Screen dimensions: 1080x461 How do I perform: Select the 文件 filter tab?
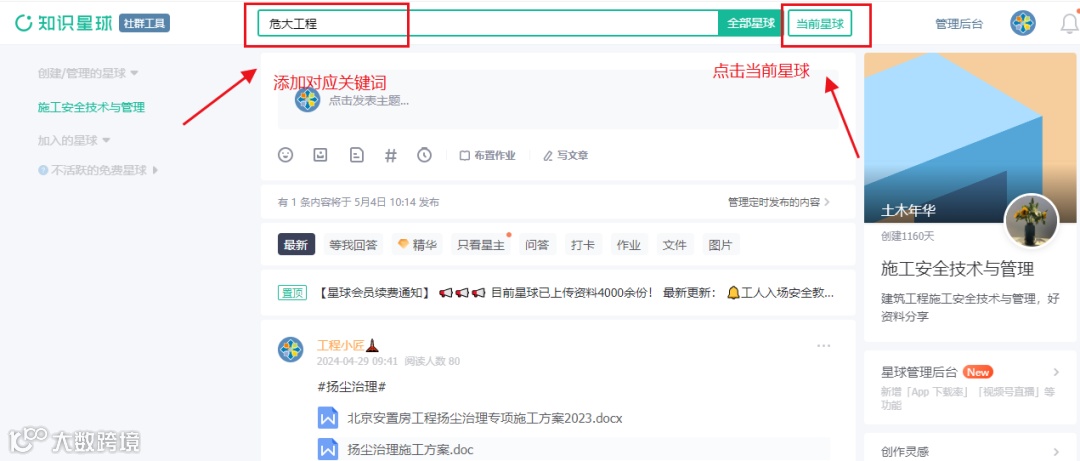(674, 245)
